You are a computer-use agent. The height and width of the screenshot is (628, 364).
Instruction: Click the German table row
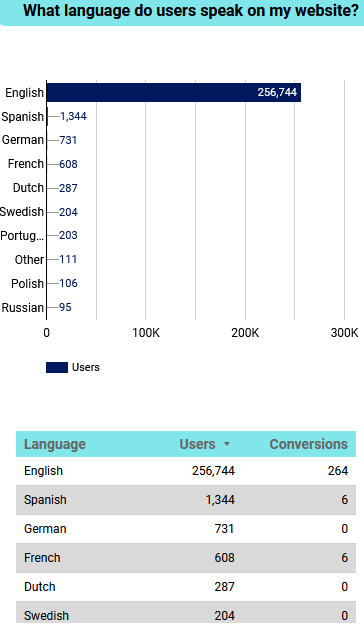tap(186, 529)
